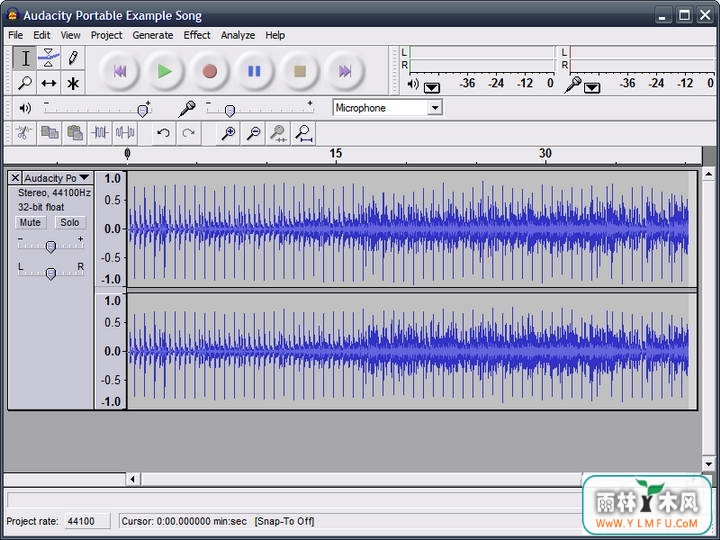This screenshot has height=540, width=720.
Task: Click Silence selection icon
Action: click(x=125, y=133)
